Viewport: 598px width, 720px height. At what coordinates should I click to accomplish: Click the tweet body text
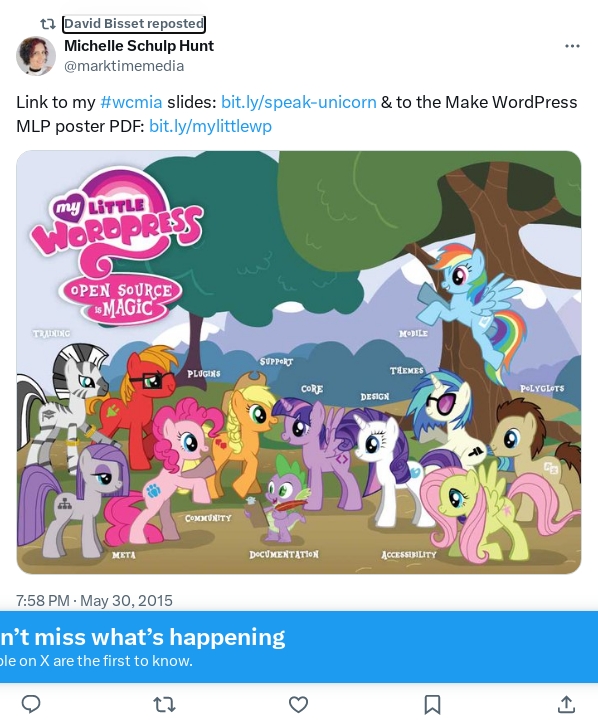pyautogui.click(x=297, y=114)
